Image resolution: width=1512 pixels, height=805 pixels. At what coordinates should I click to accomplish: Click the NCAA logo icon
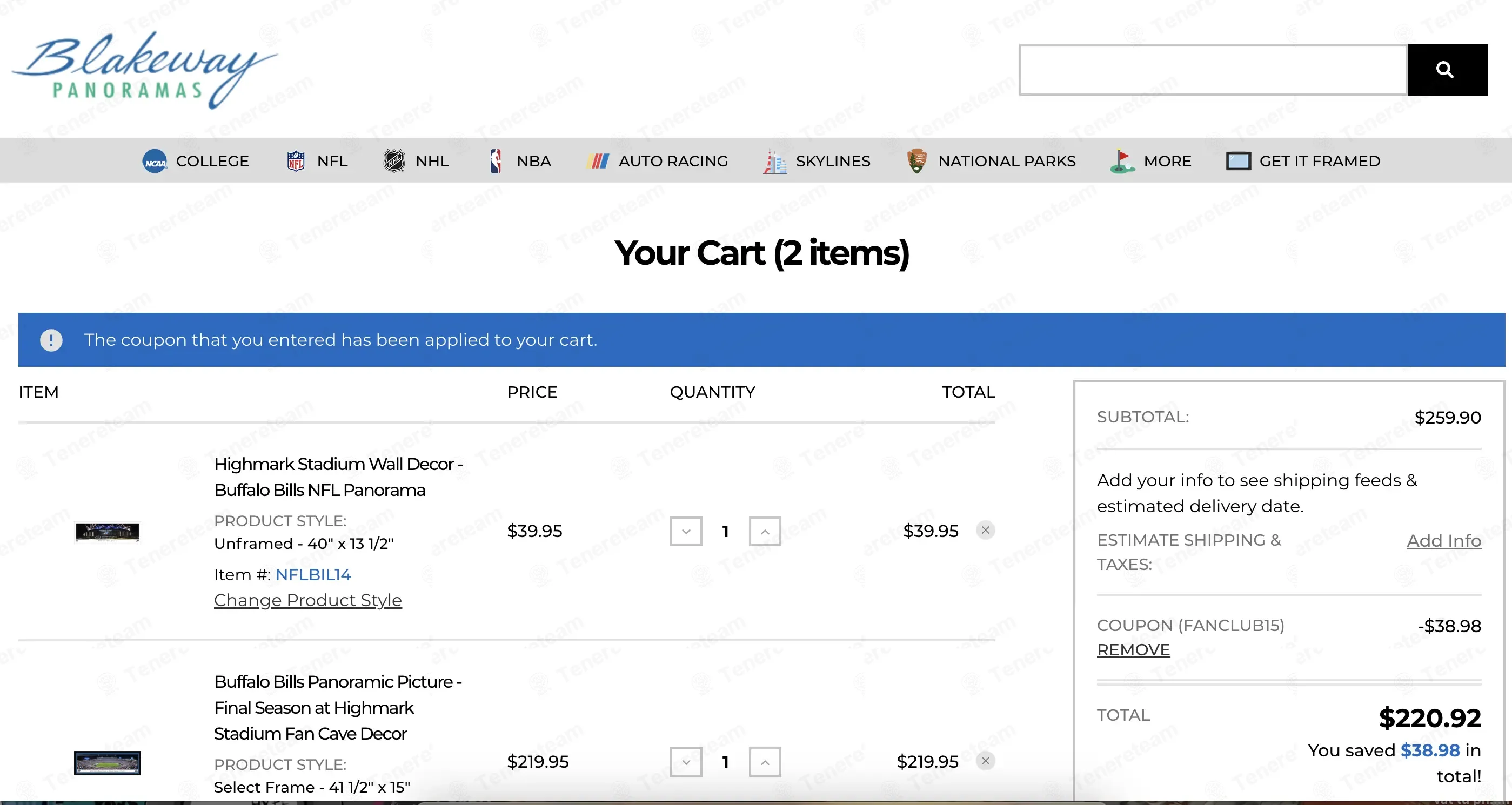(155, 162)
